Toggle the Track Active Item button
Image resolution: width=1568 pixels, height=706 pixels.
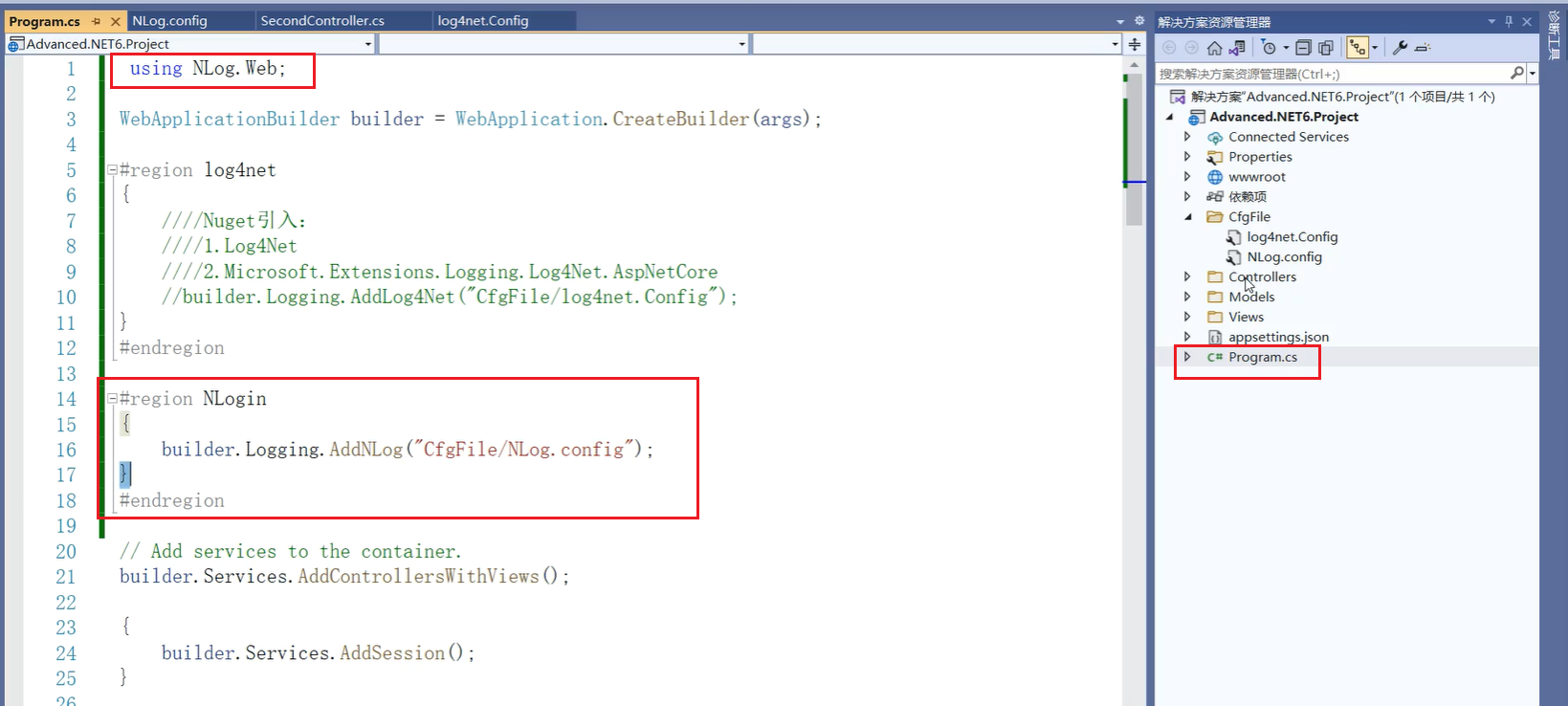click(x=1358, y=48)
